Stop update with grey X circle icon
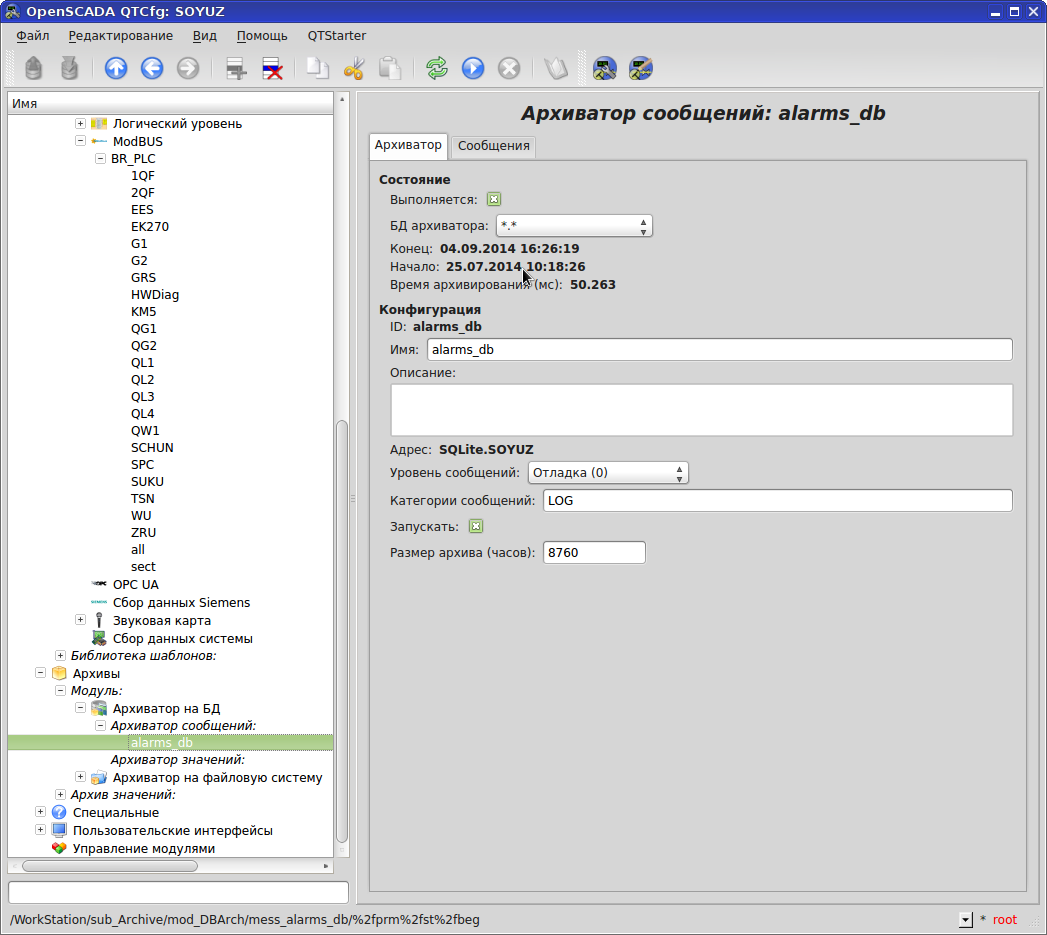This screenshot has width=1047, height=935. (x=509, y=68)
